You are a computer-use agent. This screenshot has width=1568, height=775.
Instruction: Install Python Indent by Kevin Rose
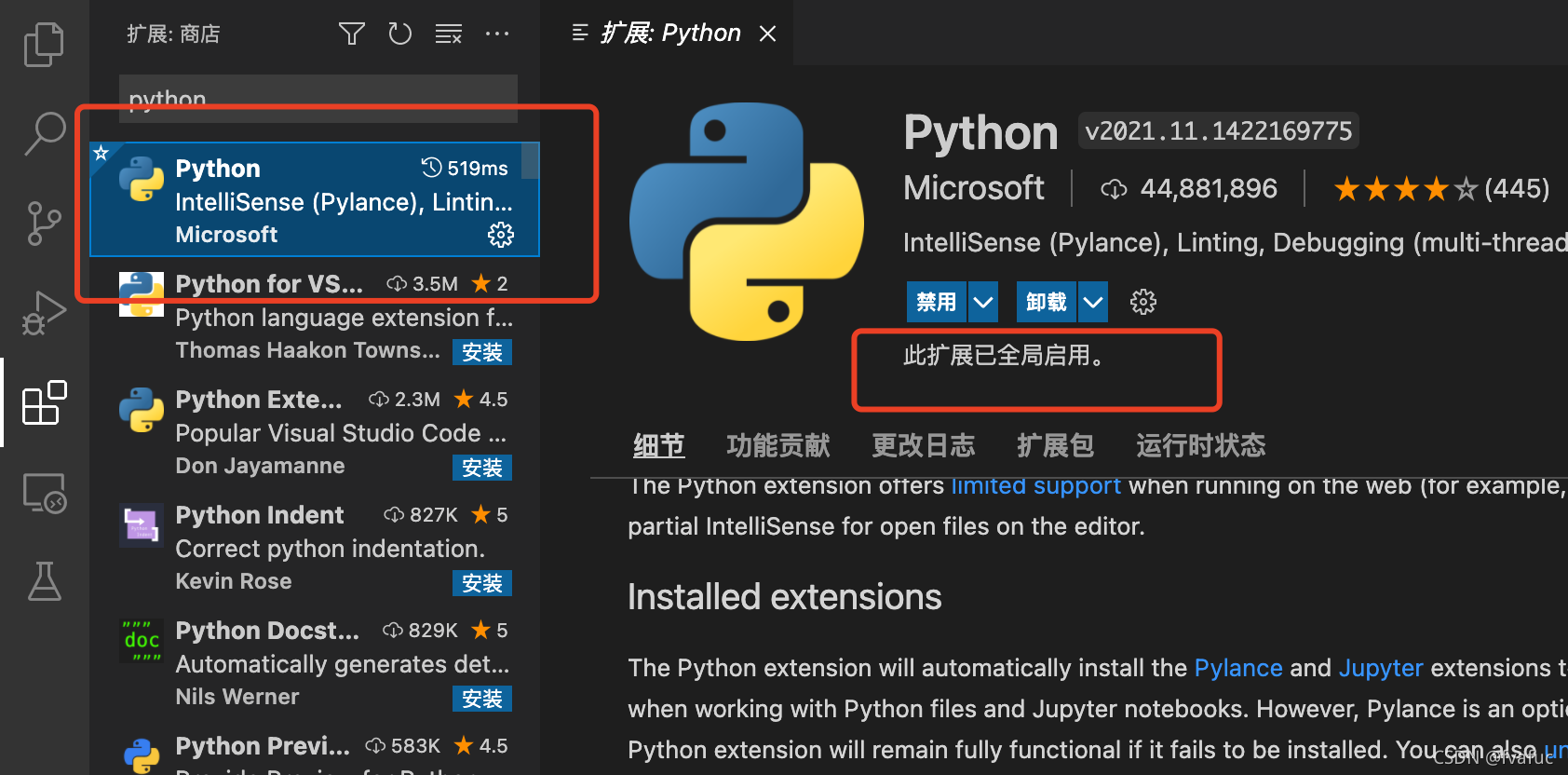(482, 583)
